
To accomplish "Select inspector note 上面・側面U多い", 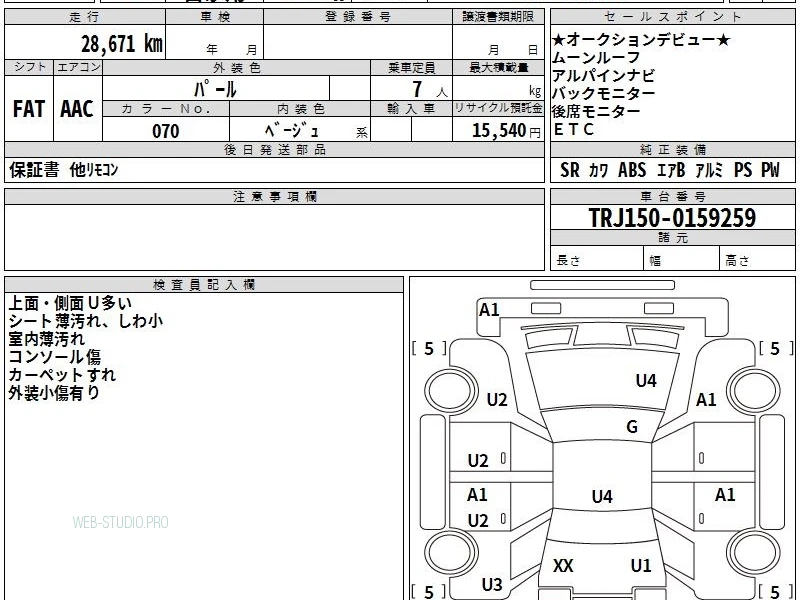I will coord(70,303).
